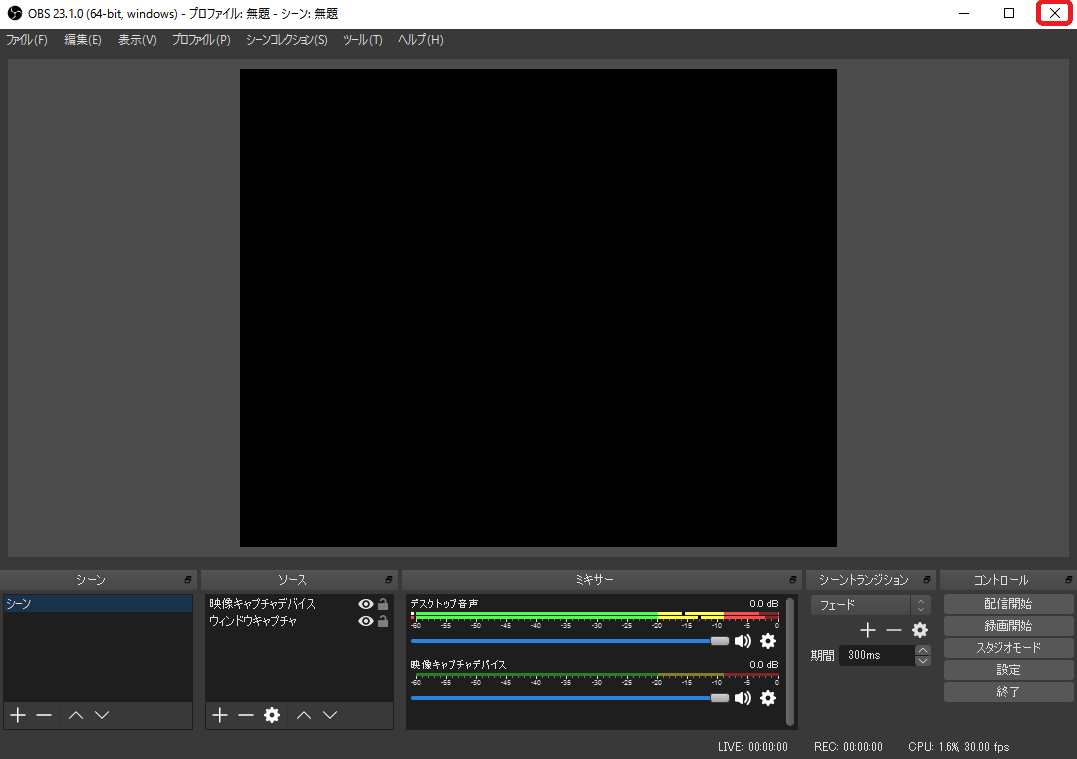1077x759 pixels.
Task: Select シーン in the scene list
Action: point(97,604)
